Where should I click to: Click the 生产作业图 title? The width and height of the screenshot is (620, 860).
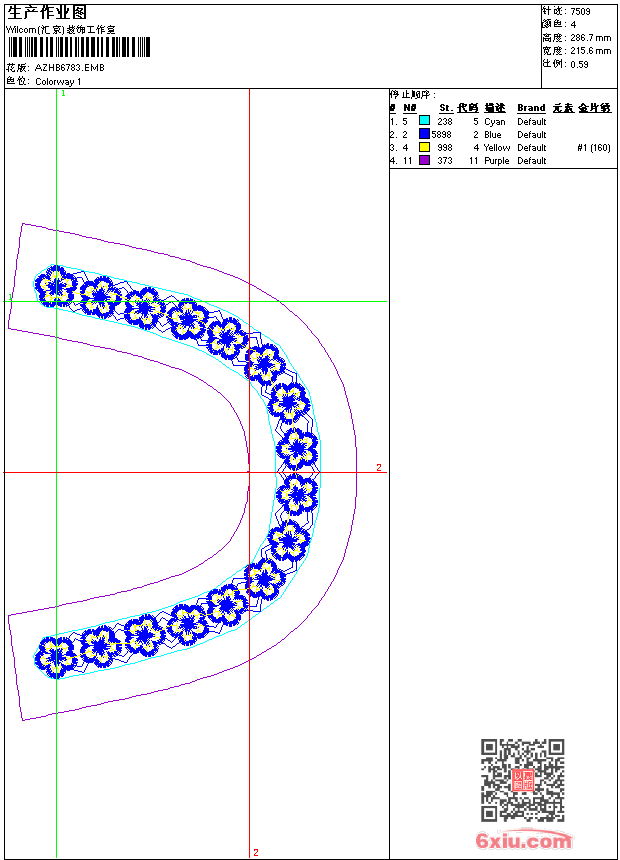47,13
